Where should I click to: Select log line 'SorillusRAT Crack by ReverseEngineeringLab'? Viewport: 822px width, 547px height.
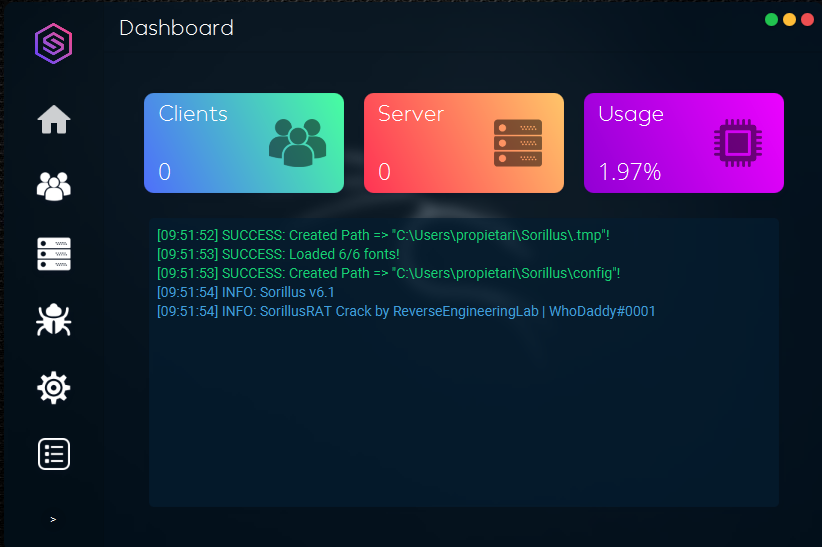pos(406,312)
